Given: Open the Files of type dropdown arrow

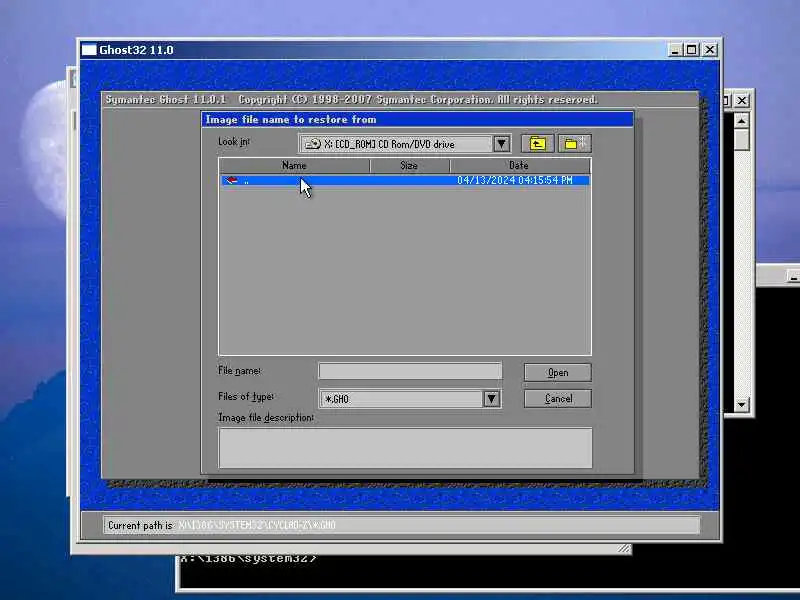Looking at the screenshot, I should (x=491, y=398).
